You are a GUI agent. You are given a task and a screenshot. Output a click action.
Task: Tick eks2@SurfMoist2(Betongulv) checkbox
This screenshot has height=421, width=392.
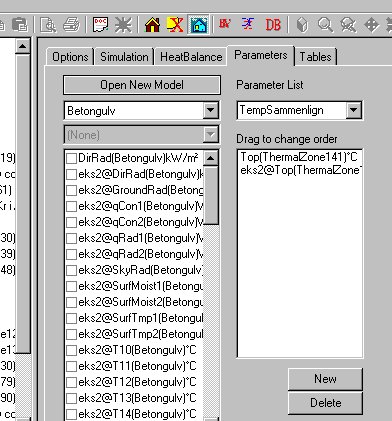[71, 302]
